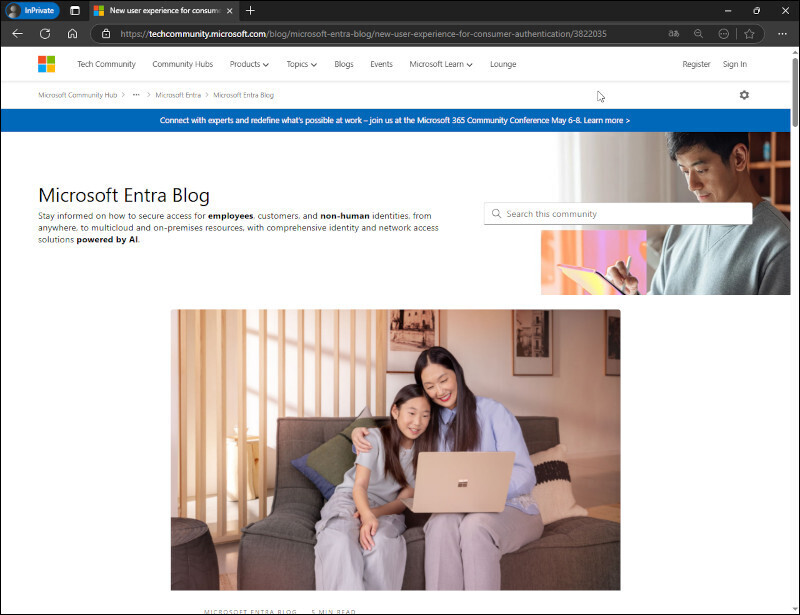Go back with the browser back arrow

pyautogui.click(x=17, y=34)
